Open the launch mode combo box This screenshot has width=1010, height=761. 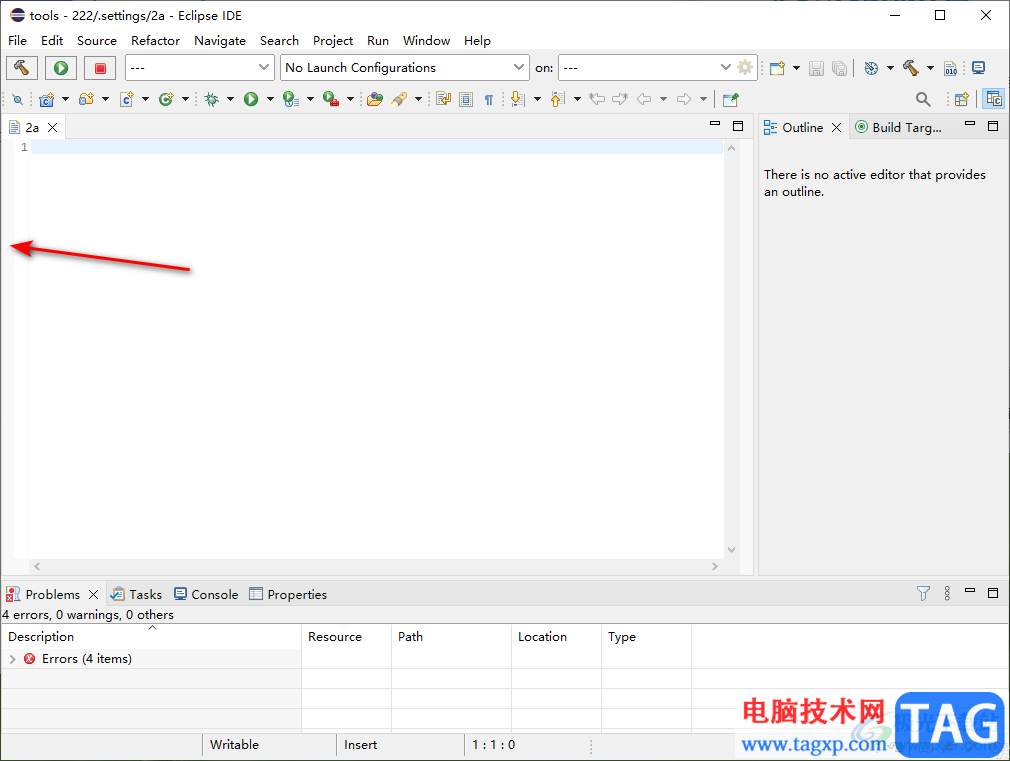click(x=199, y=68)
